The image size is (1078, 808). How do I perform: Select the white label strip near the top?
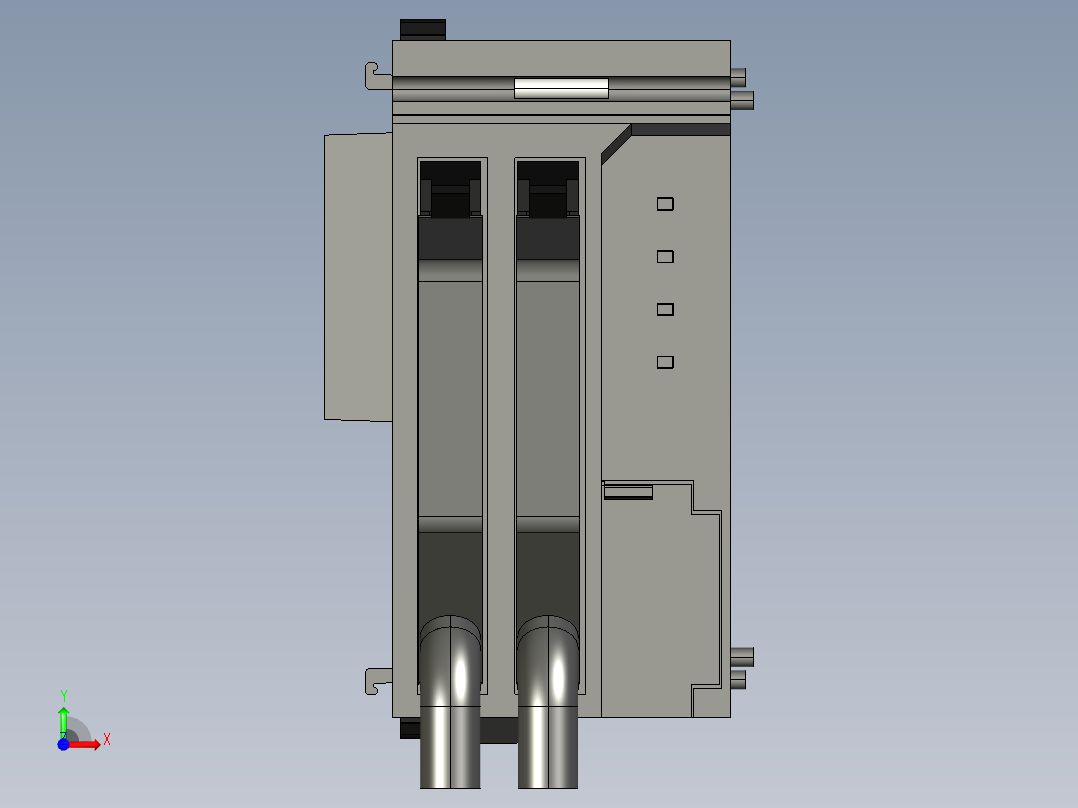pyautogui.click(x=561, y=88)
